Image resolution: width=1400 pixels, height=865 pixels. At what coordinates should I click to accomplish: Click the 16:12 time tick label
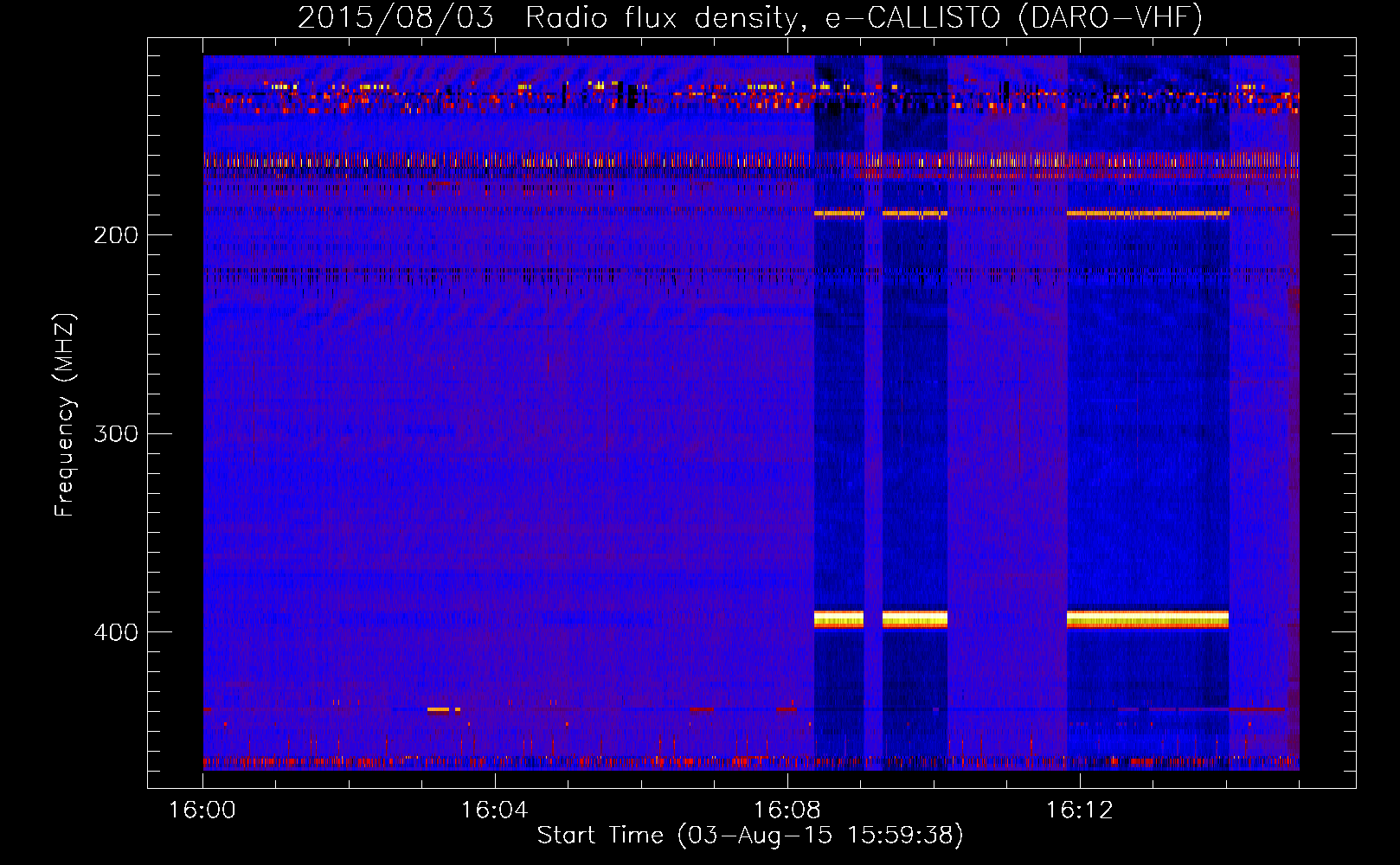(x=1079, y=810)
